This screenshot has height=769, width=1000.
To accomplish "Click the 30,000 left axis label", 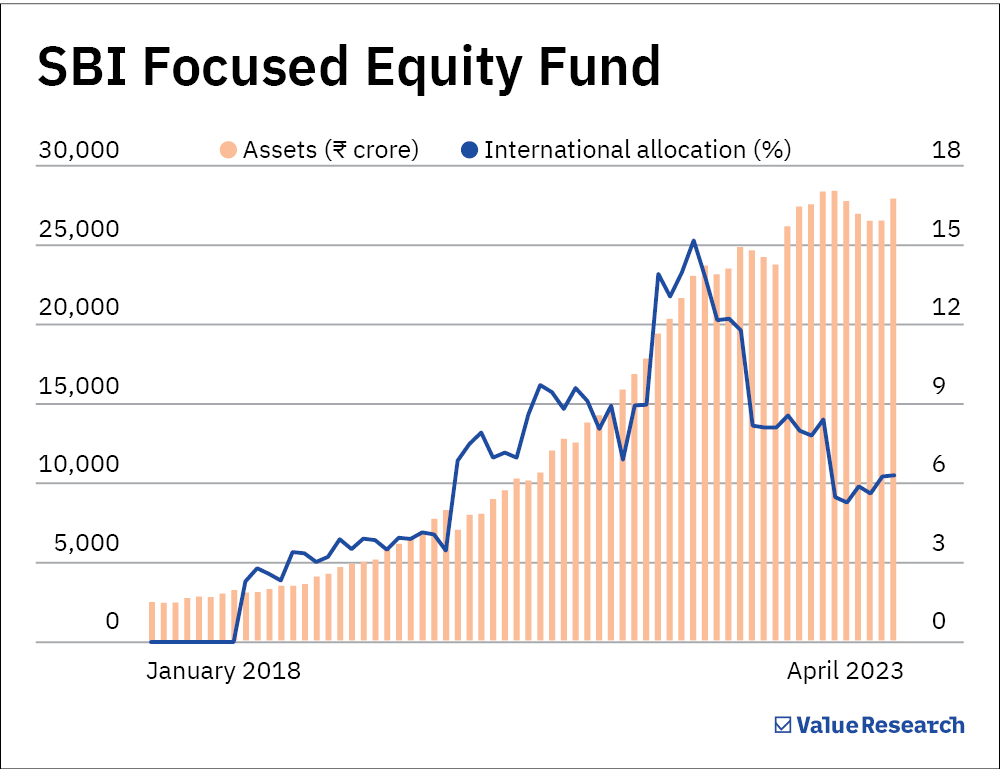I will [x=78, y=150].
